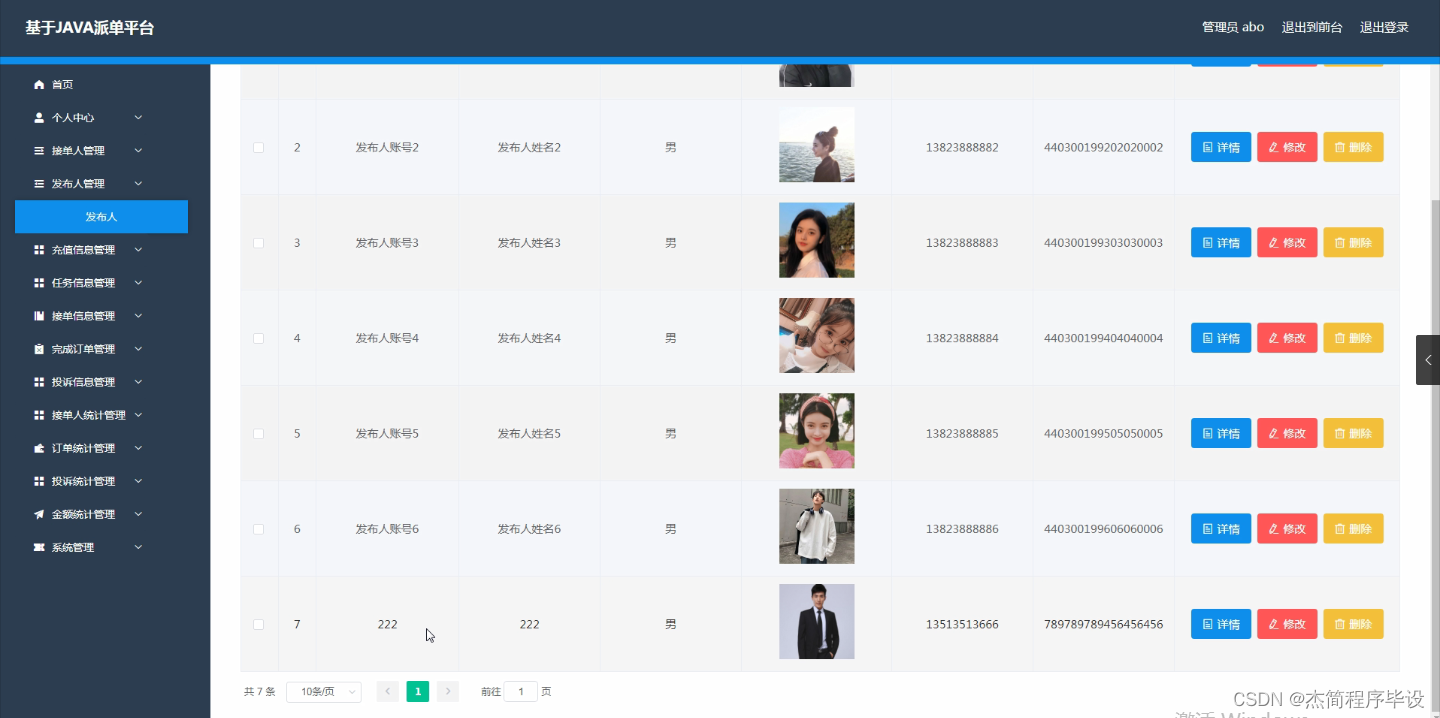Select the 首页 home icon in the sidebar
Screen dimensions: 1440x718
tap(38, 84)
